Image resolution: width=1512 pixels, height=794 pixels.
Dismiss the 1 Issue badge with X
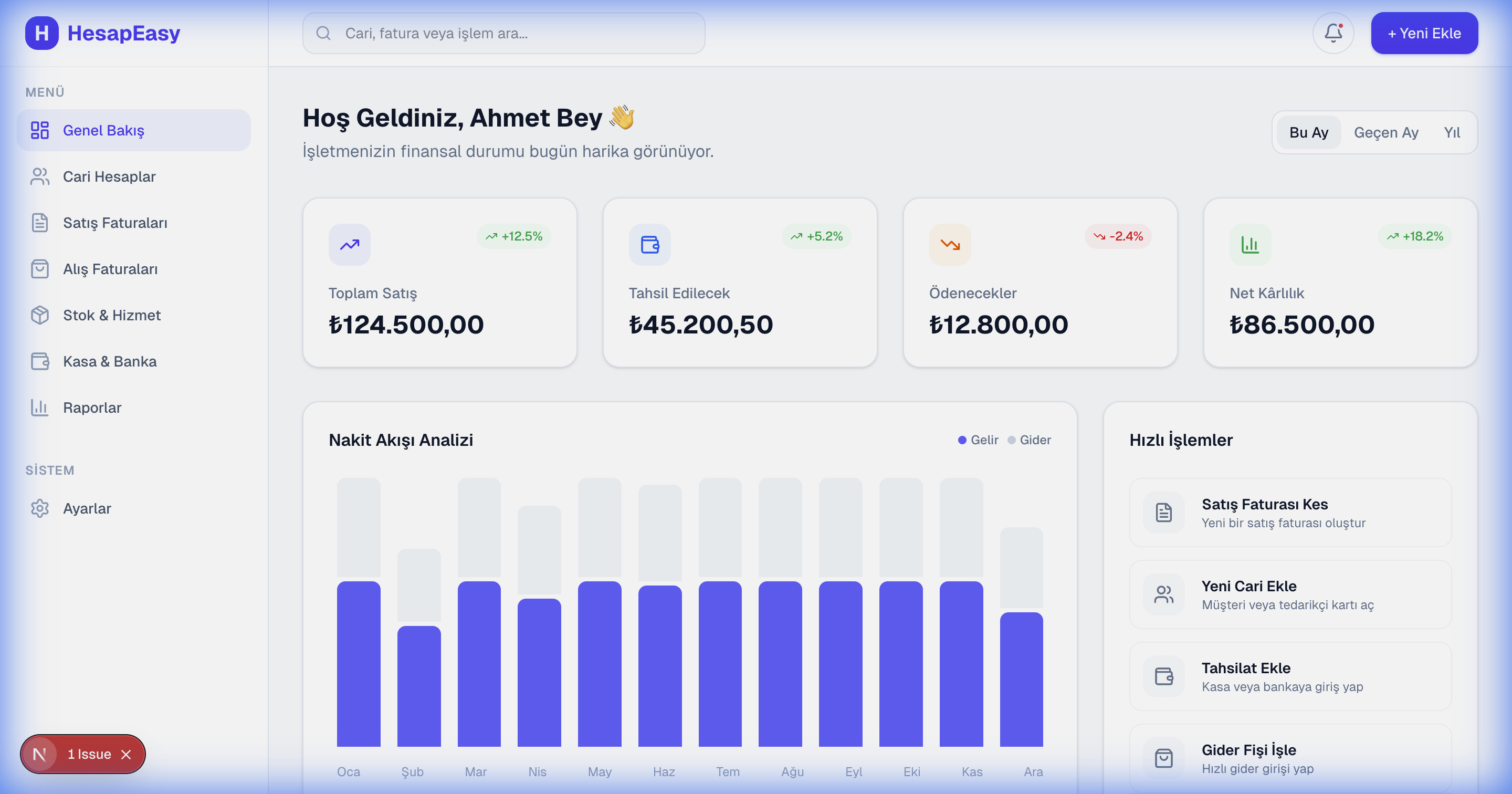(x=125, y=754)
